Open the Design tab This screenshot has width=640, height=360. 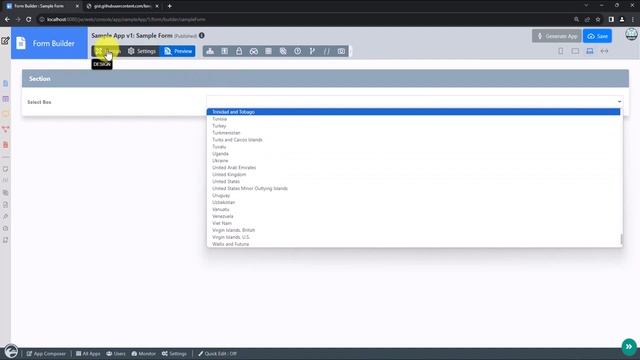pyautogui.click(x=107, y=51)
